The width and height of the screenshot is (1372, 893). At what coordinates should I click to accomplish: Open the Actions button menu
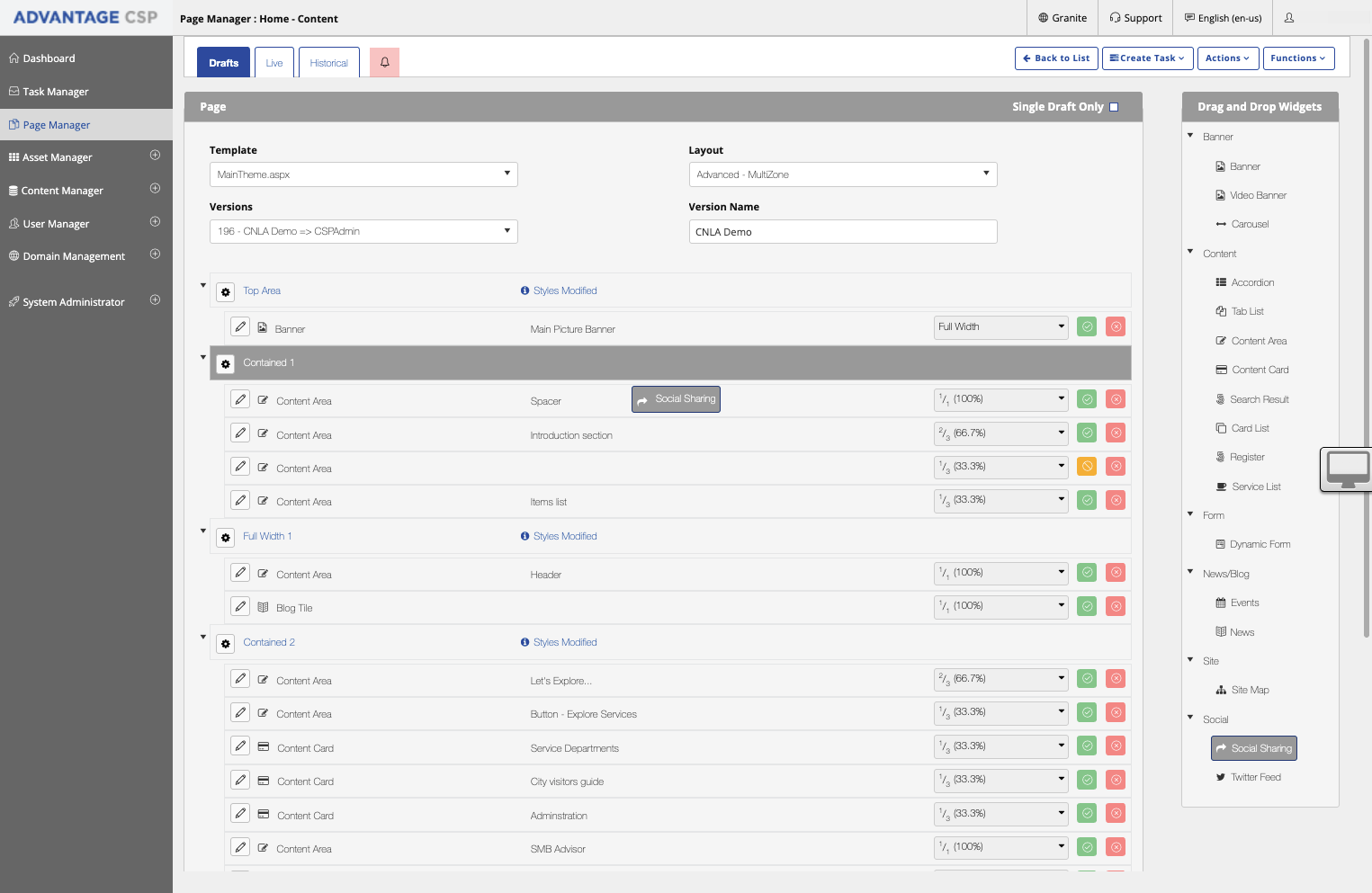coord(1228,58)
